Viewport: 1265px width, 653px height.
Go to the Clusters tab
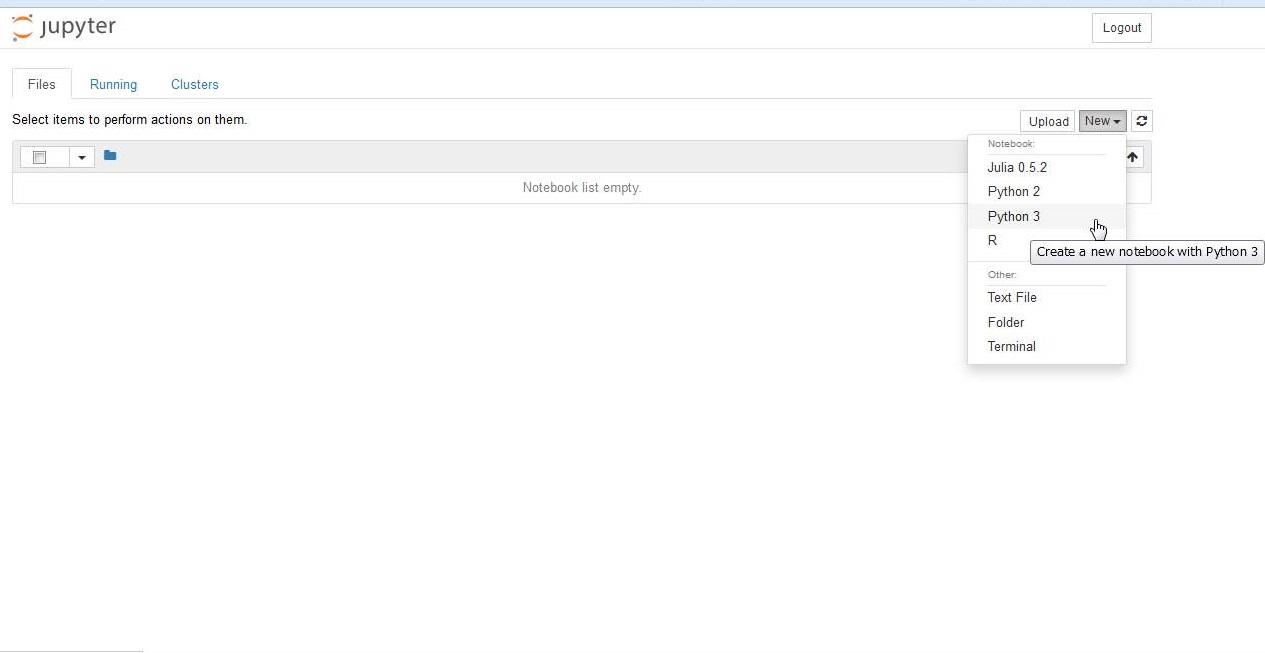[195, 84]
